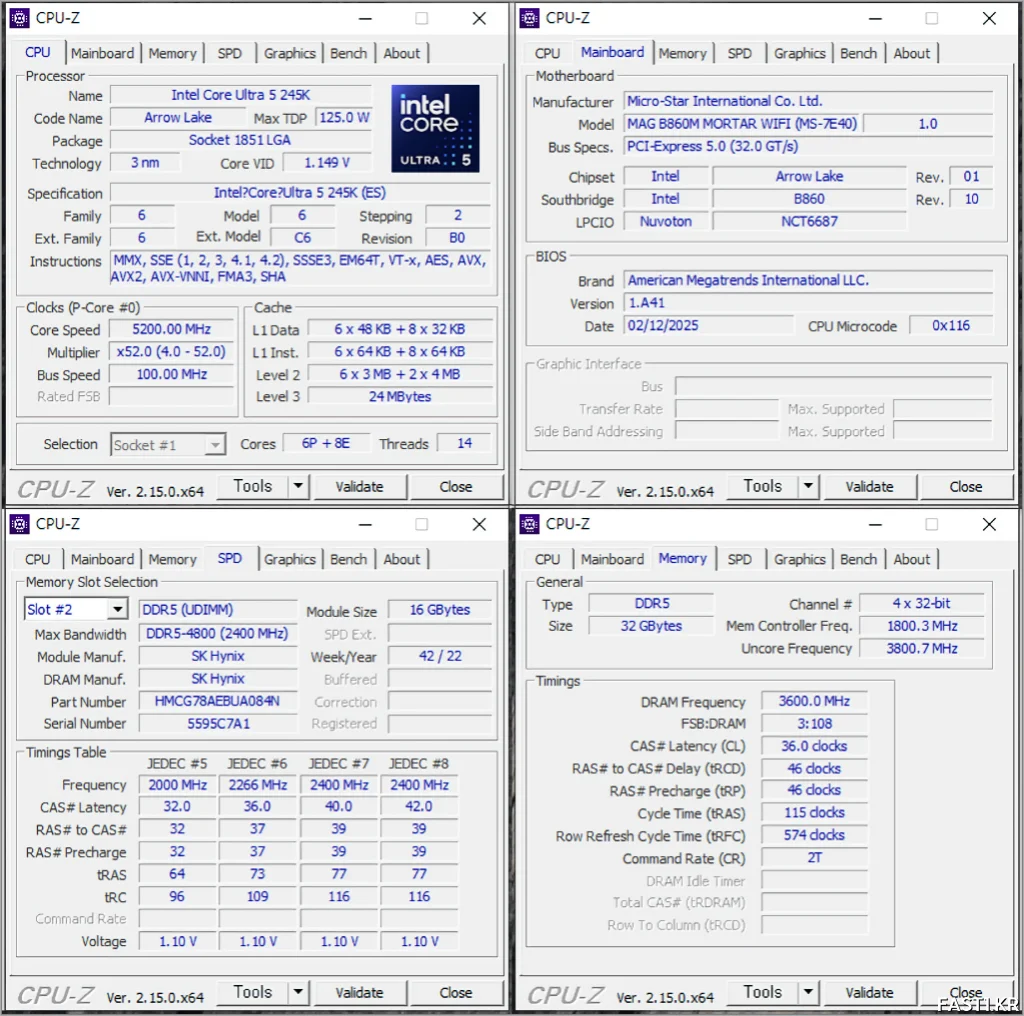Click Close button in the SPD window
Viewport: 1024px width, 1016px height.
[x=456, y=992]
